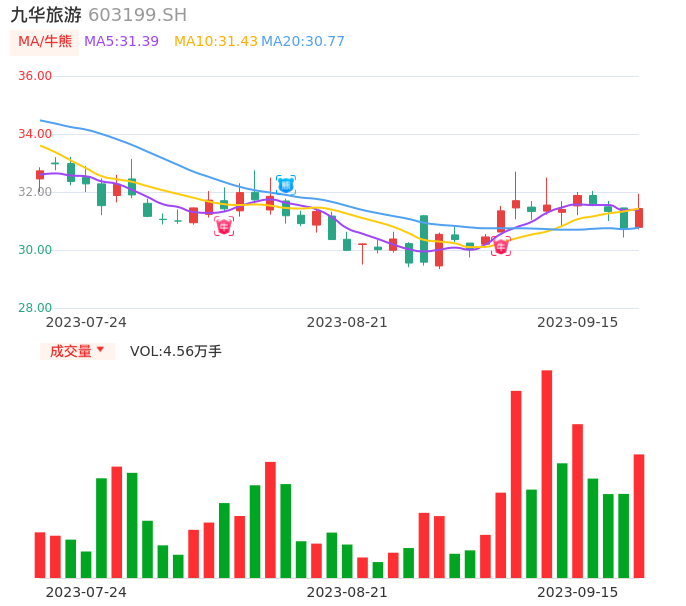686x606 pixels.
Task: Click the 36.00 price axis label
Action: pos(35,76)
